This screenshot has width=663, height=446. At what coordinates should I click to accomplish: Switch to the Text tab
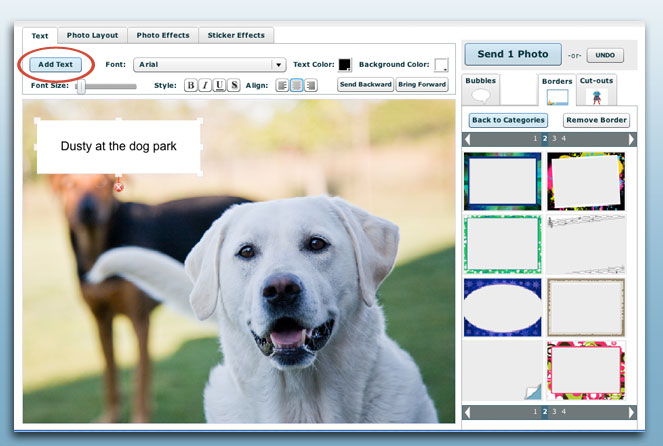pyautogui.click(x=40, y=36)
